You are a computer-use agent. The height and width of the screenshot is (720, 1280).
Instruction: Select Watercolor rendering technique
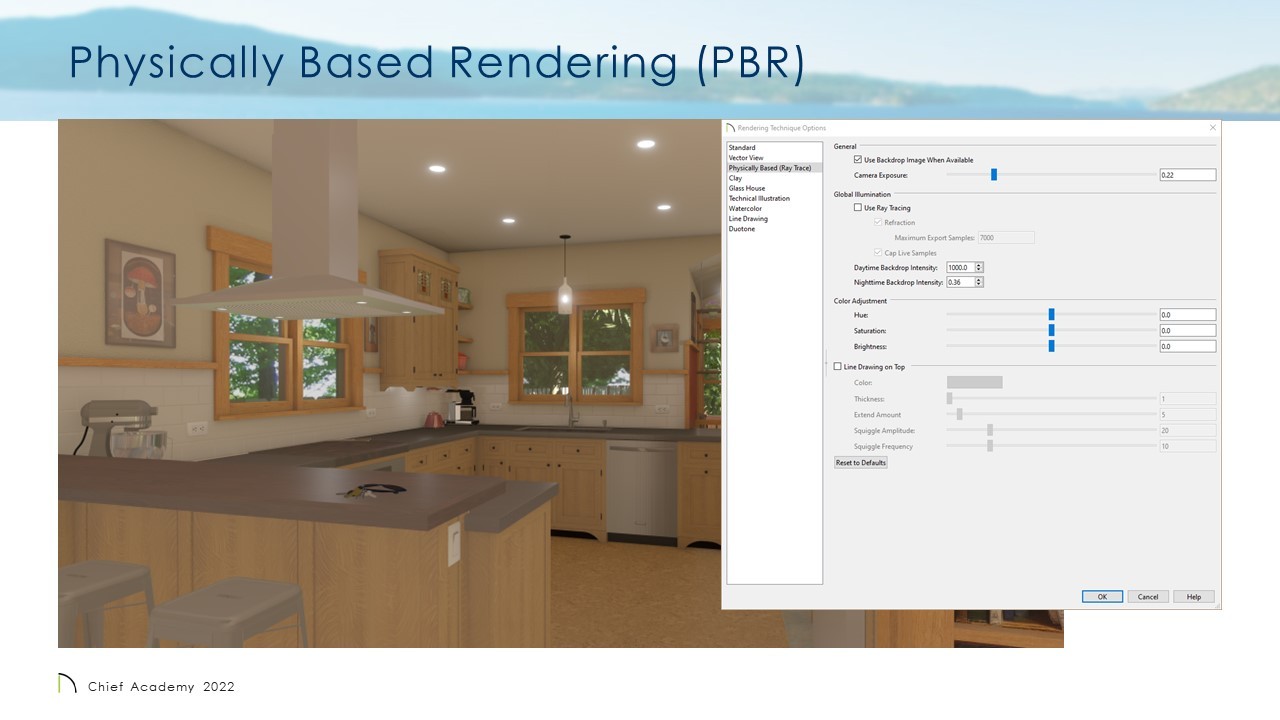[x=745, y=209]
